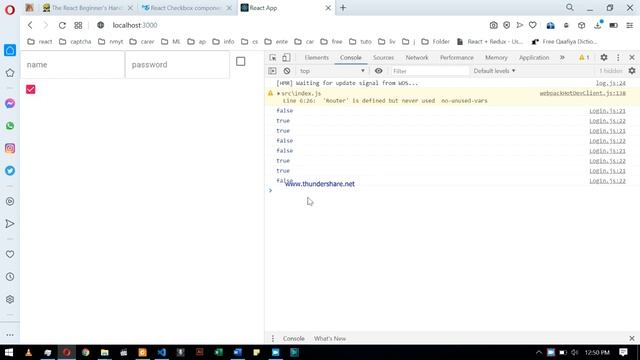Open Default levels dropdown
This screenshot has height=360, width=640.
point(494,71)
